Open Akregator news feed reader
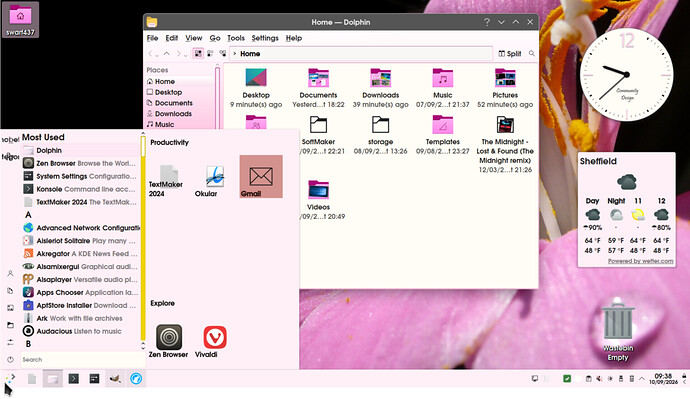Viewport: 690px width, 399px height. click(81, 254)
